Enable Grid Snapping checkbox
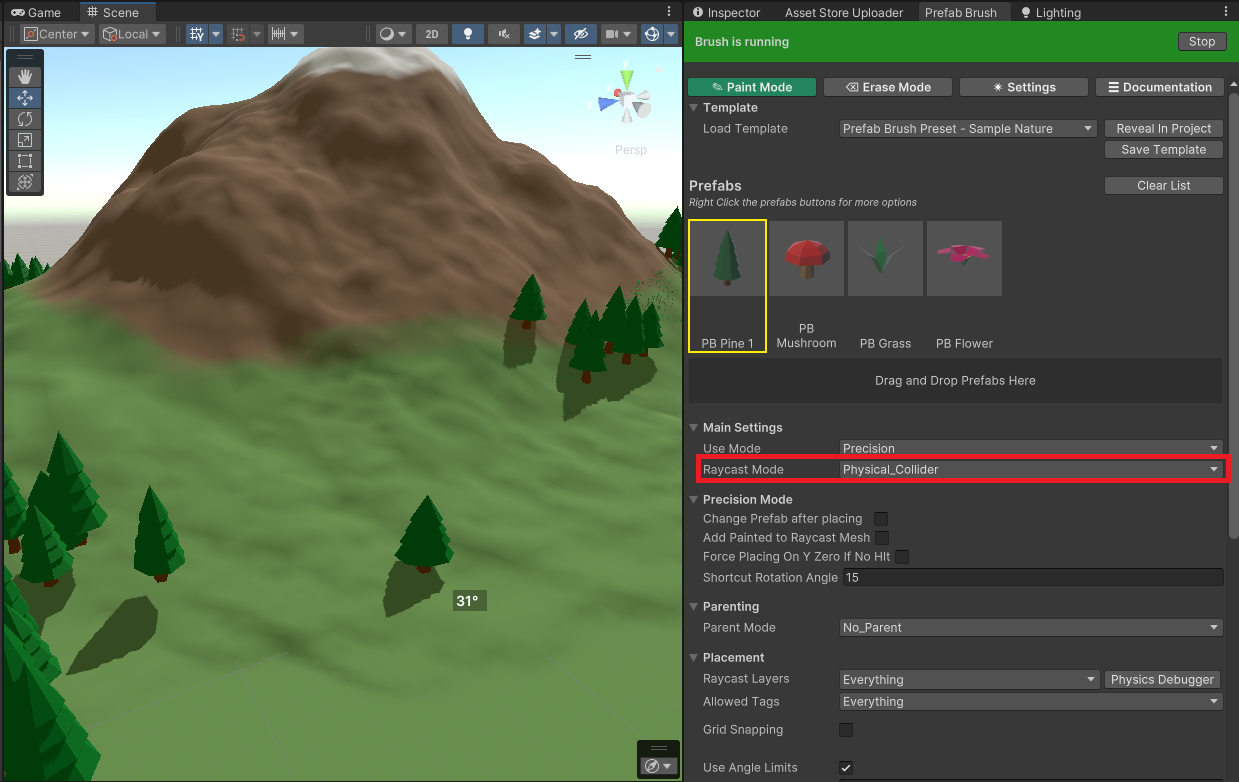Image resolution: width=1239 pixels, height=782 pixels. (x=846, y=730)
